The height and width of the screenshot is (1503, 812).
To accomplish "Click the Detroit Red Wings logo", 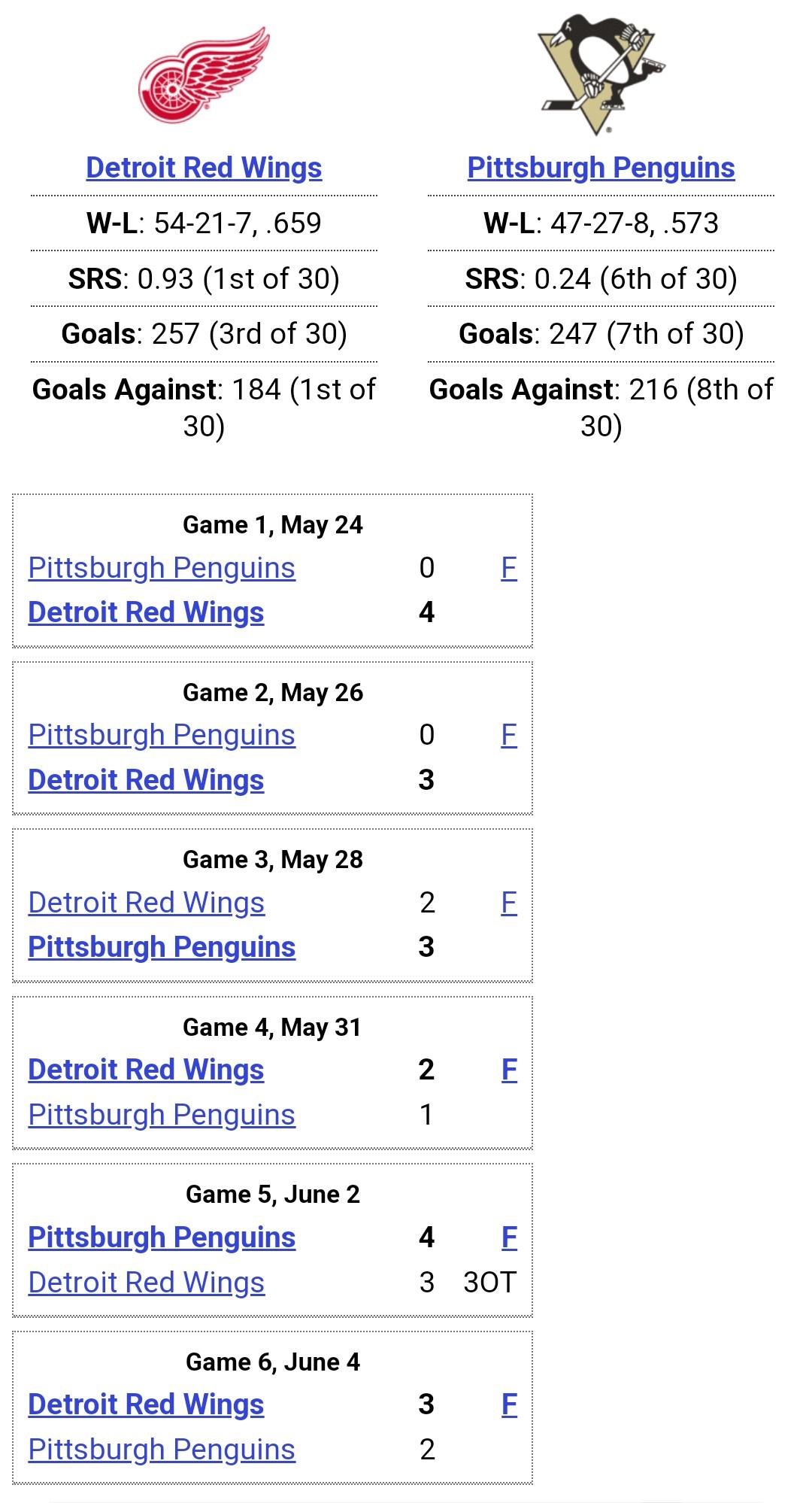I will 204,75.
